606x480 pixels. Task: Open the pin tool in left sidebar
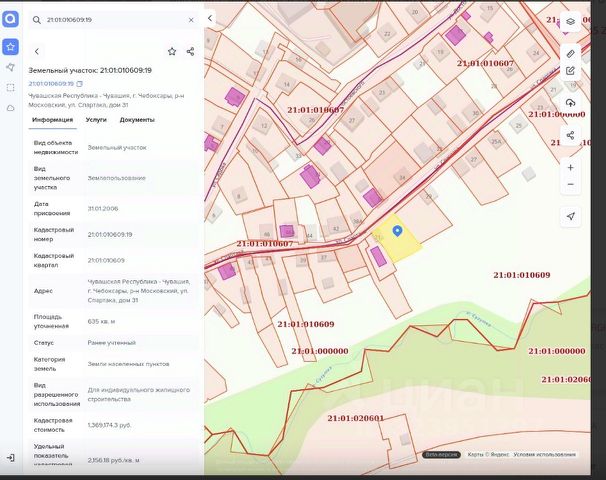tap(10, 67)
